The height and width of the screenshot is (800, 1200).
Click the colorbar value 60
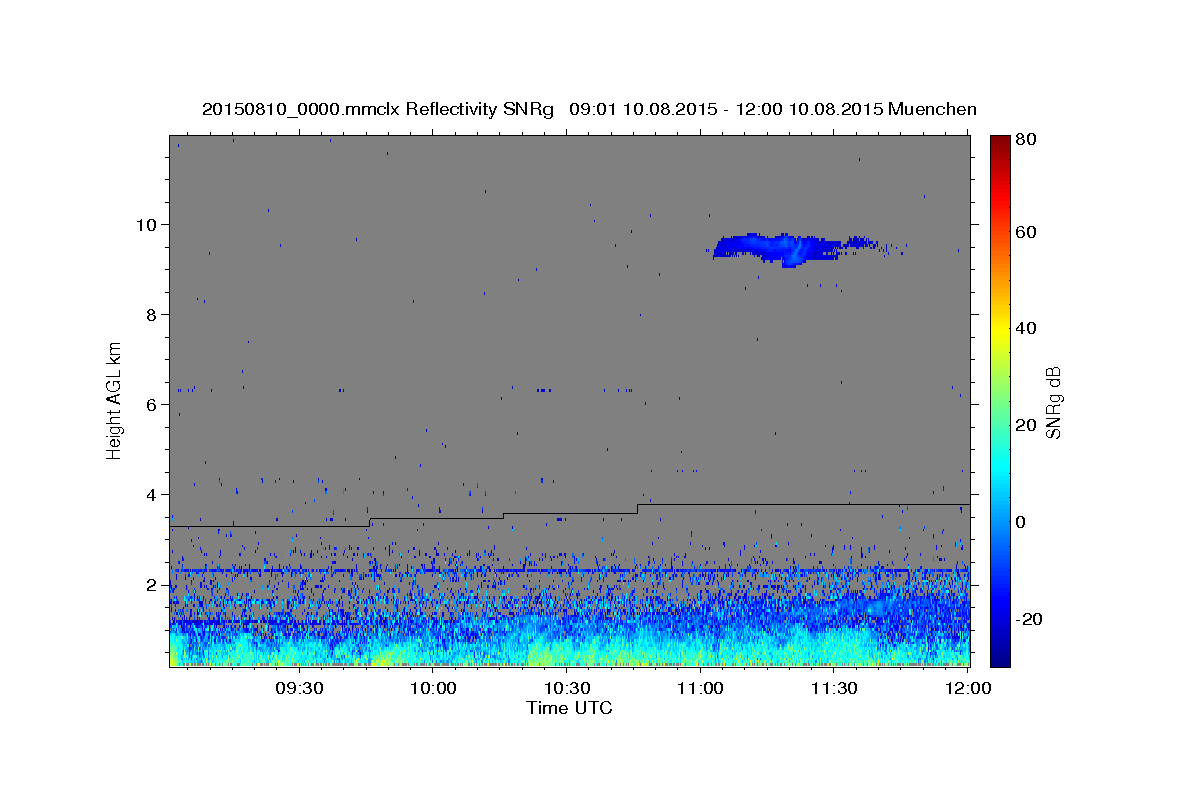(1026, 232)
